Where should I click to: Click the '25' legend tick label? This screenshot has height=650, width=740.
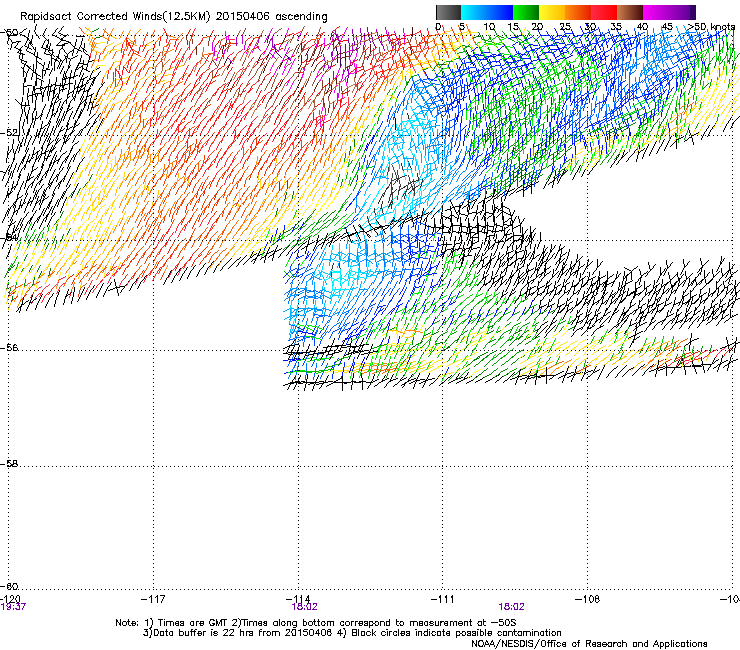(x=564, y=27)
